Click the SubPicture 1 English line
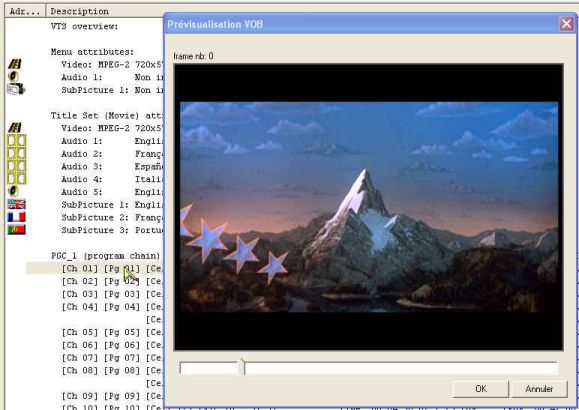579x410 pixels. pos(112,205)
